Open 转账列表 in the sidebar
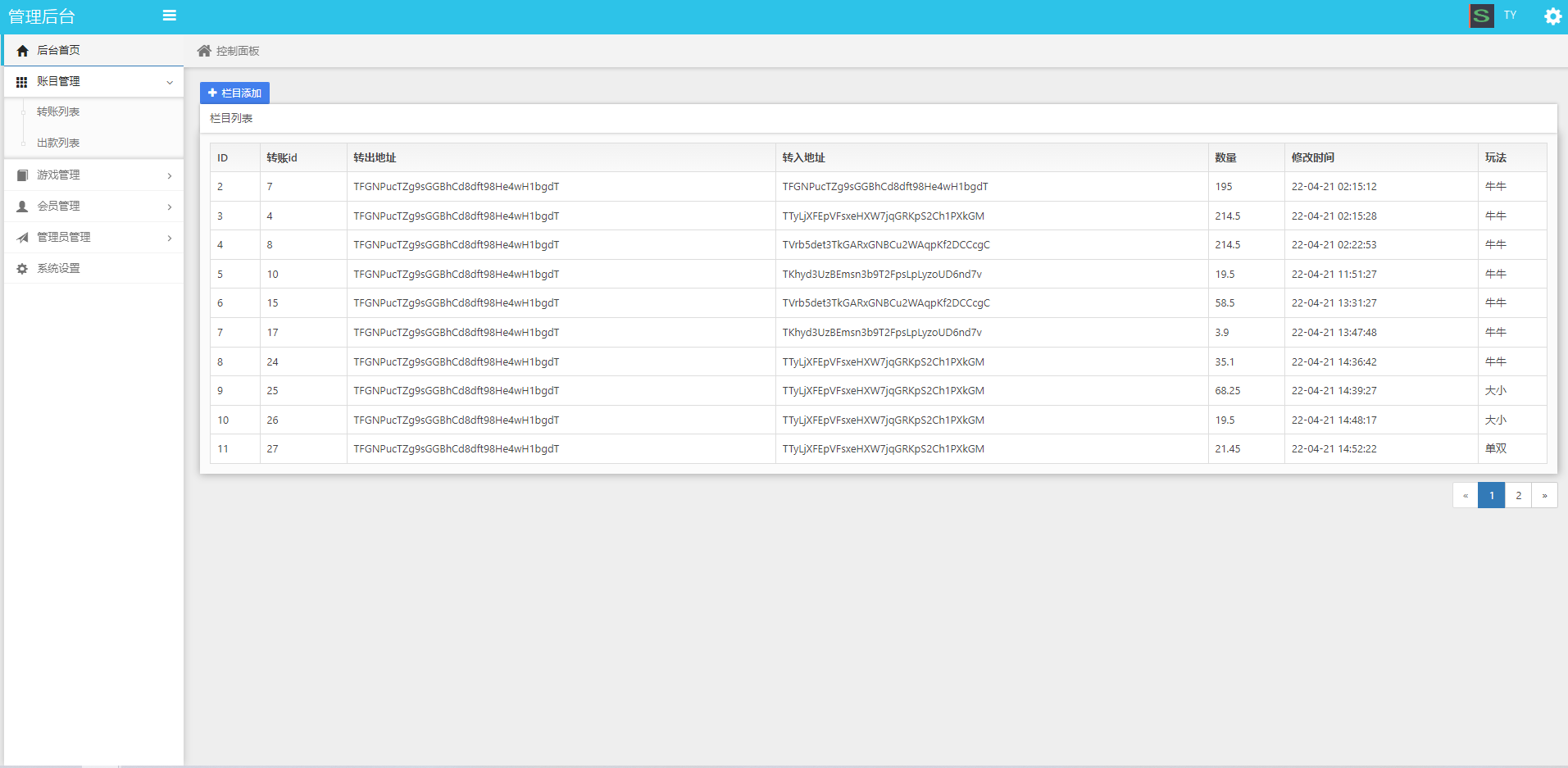Screen dimensions: 1568x768 tap(58, 112)
